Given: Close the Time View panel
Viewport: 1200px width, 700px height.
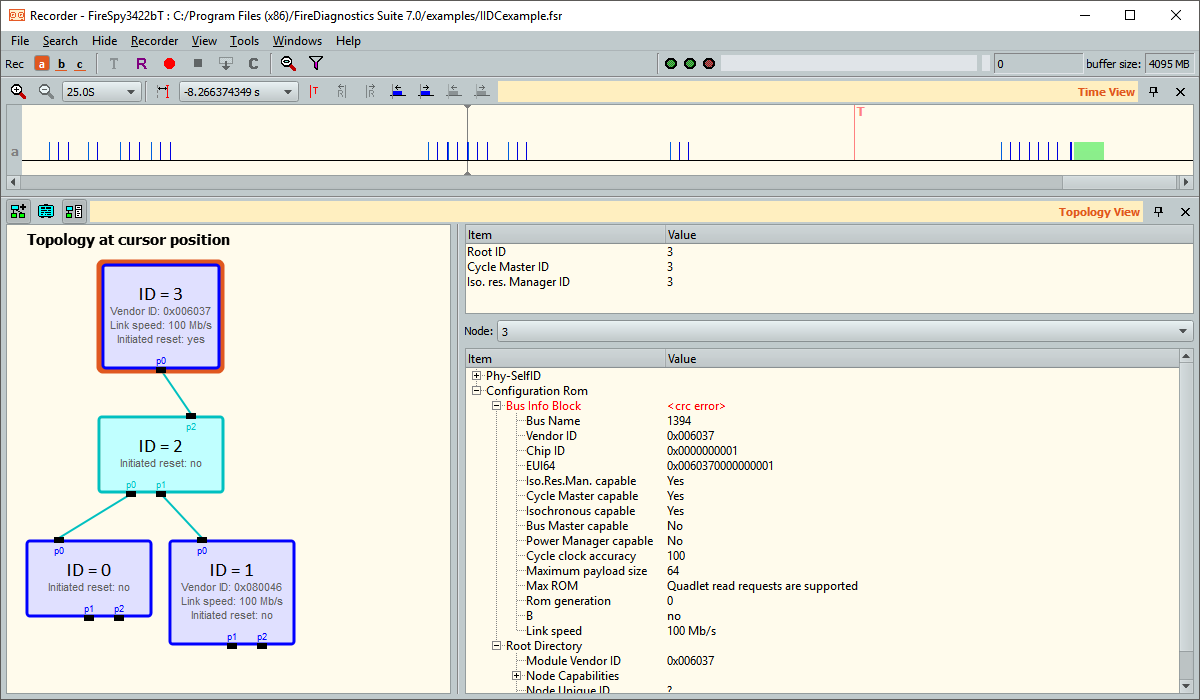Looking at the screenshot, I should click(x=1180, y=92).
